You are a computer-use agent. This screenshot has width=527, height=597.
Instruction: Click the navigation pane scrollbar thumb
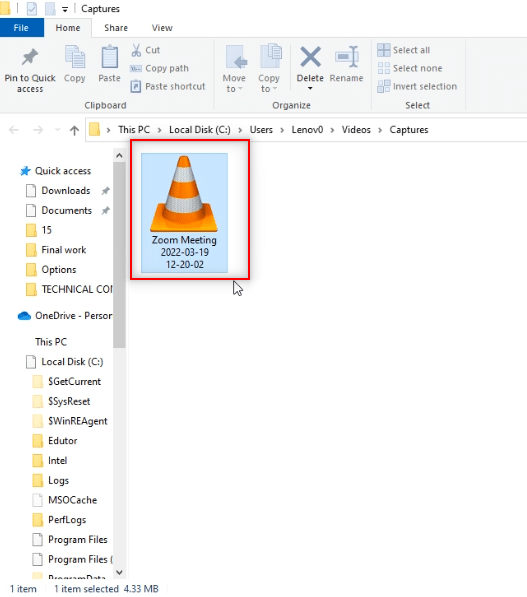pyautogui.click(x=119, y=254)
